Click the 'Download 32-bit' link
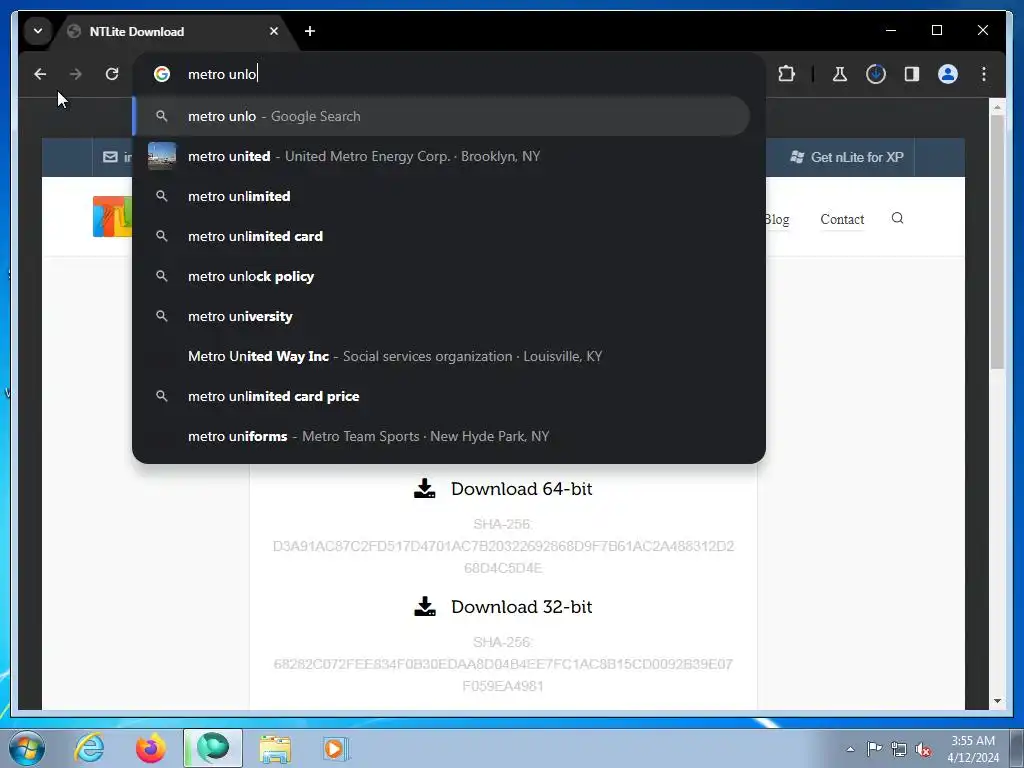 click(x=521, y=607)
